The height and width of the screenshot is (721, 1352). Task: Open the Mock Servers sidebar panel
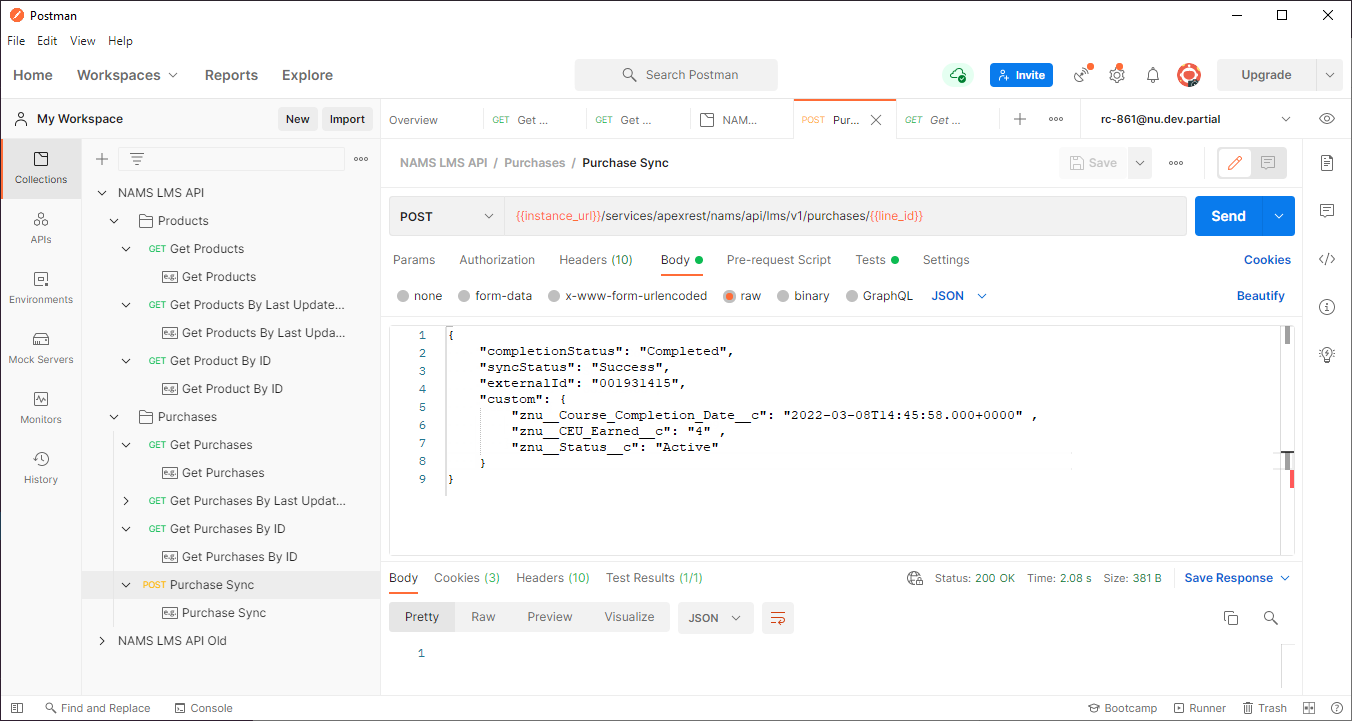point(40,347)
